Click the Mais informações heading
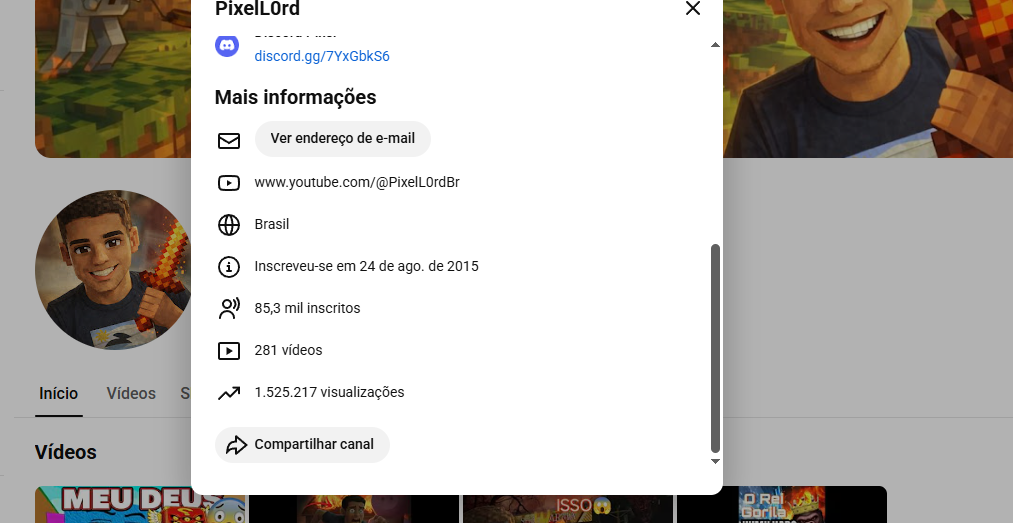The image size is (1013, 523). (295, 97)
